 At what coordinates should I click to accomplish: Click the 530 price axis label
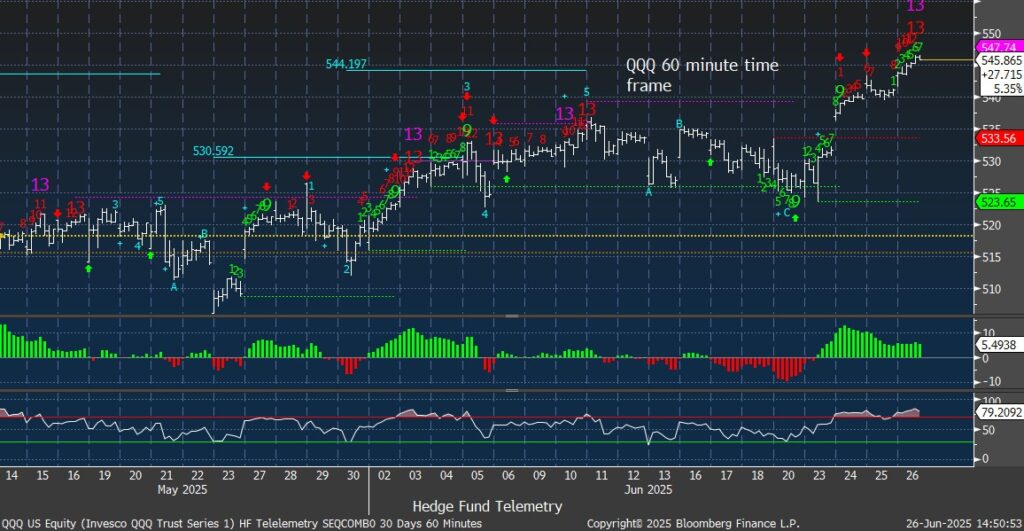click(991, 161)
